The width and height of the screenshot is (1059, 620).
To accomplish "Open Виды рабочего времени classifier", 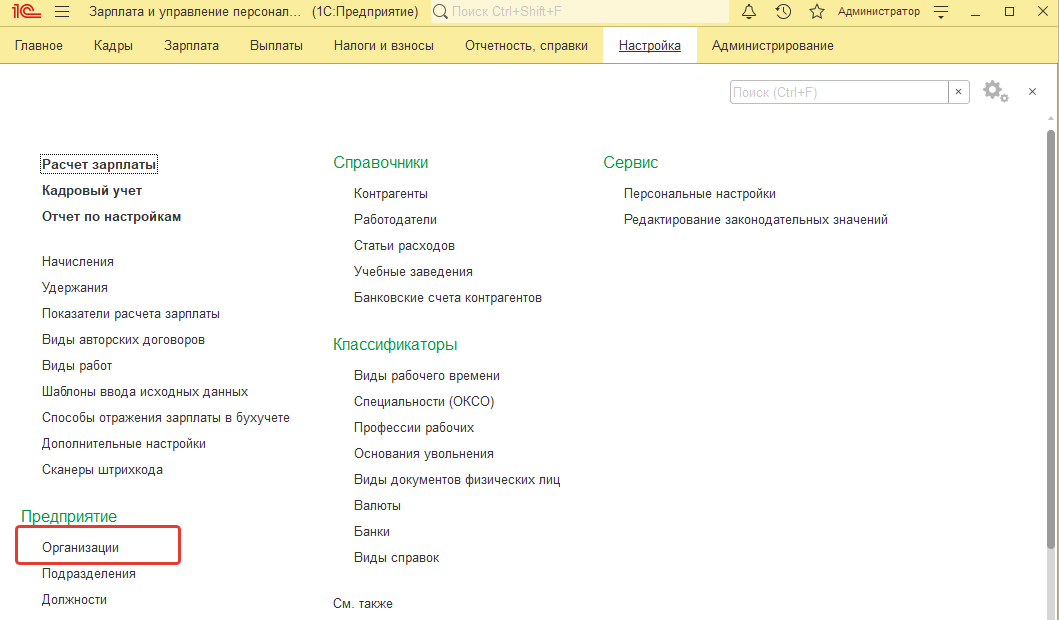I will pos(427,376).
